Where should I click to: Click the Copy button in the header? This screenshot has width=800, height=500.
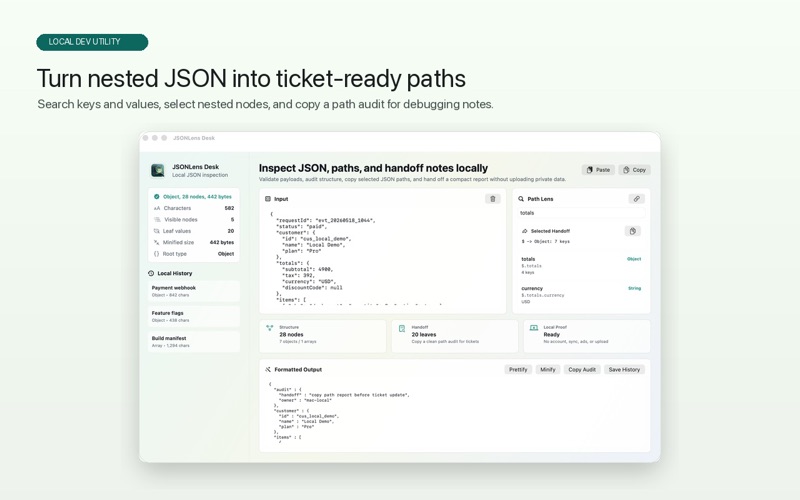(x=635, y=170)
